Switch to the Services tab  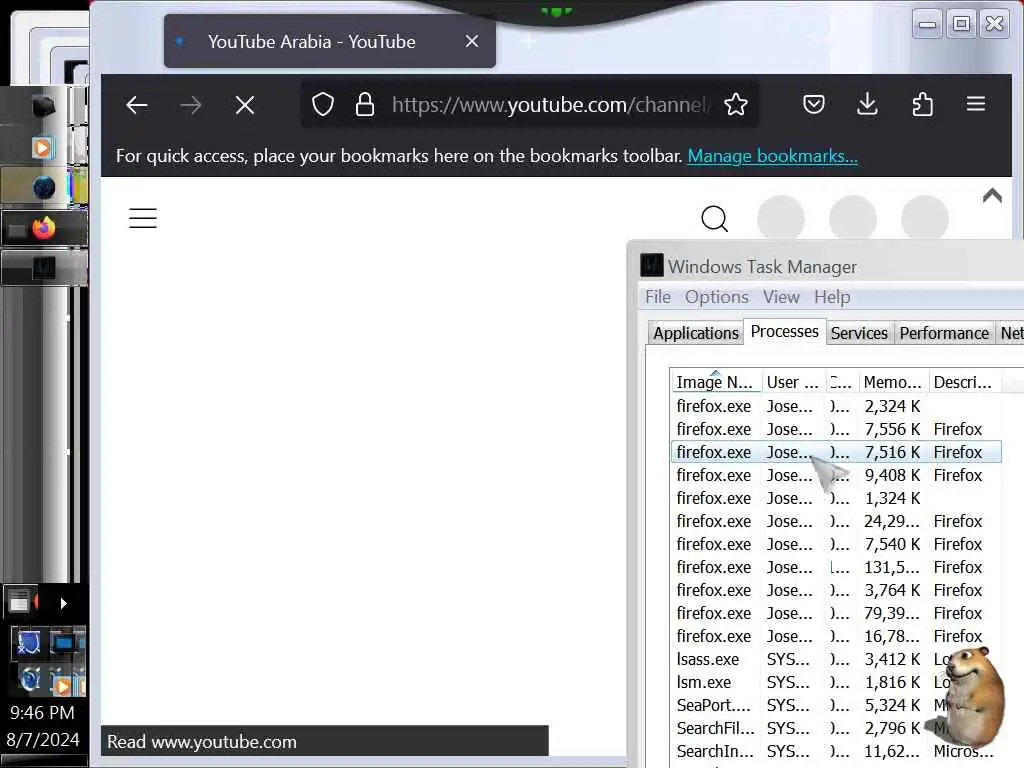coord(859,333)
